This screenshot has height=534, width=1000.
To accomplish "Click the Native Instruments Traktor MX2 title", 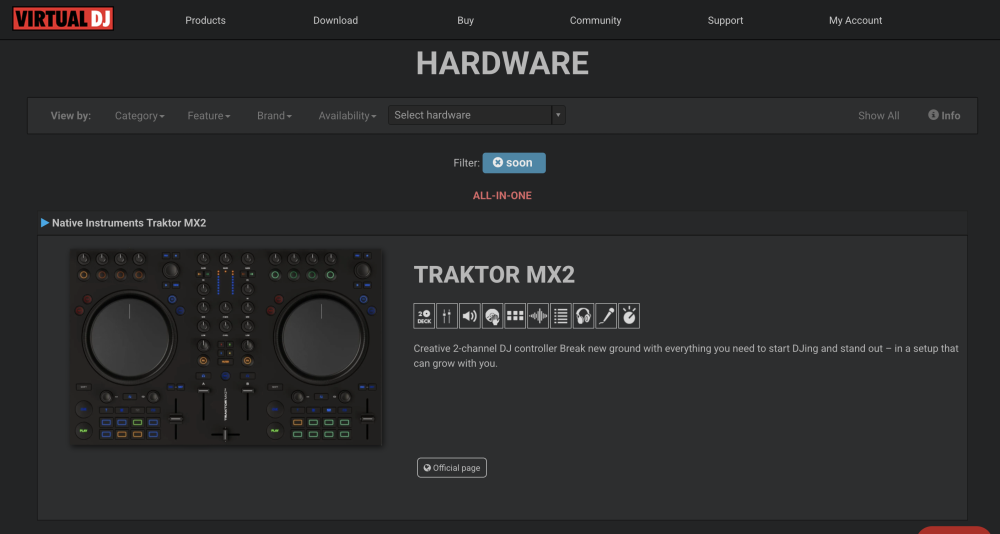I will tap(129, 223).
